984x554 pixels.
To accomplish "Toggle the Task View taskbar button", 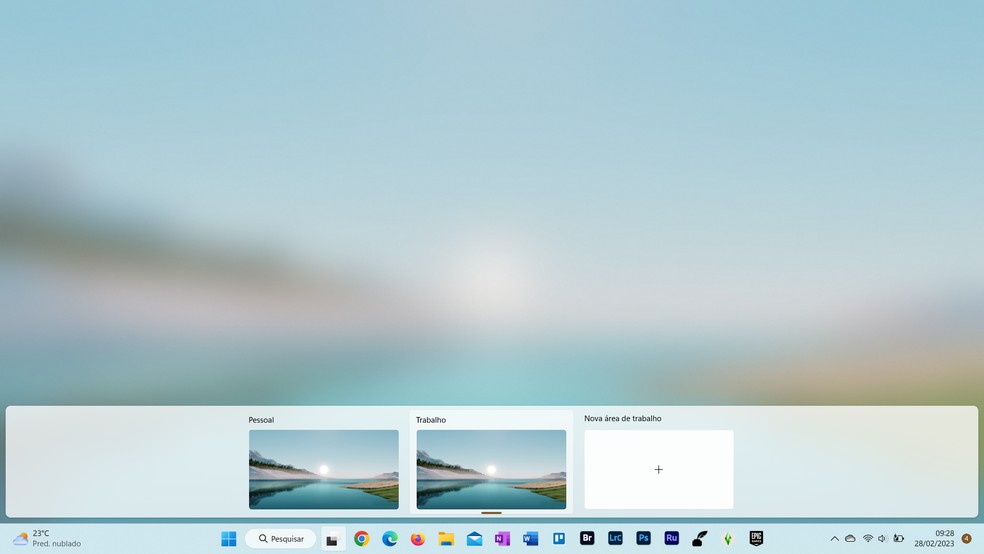I will coord(333,539).
